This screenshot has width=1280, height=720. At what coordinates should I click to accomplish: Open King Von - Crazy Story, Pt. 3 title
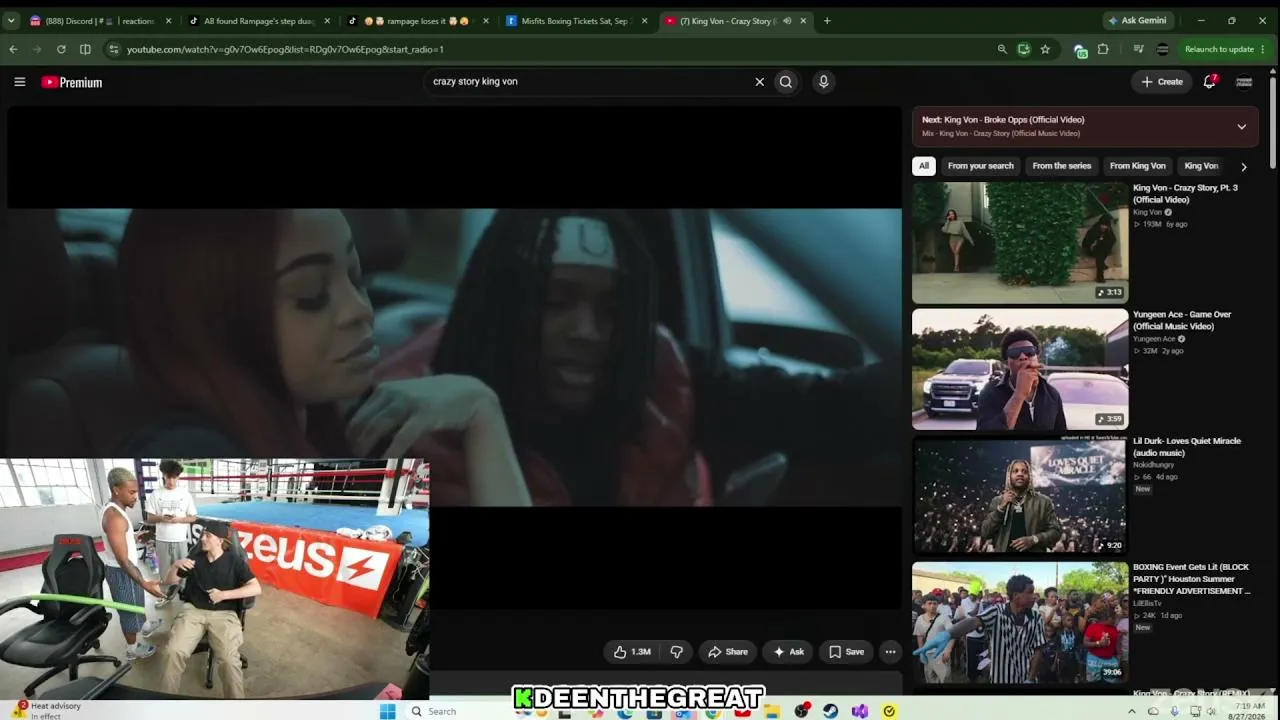tap(1185, 194)
